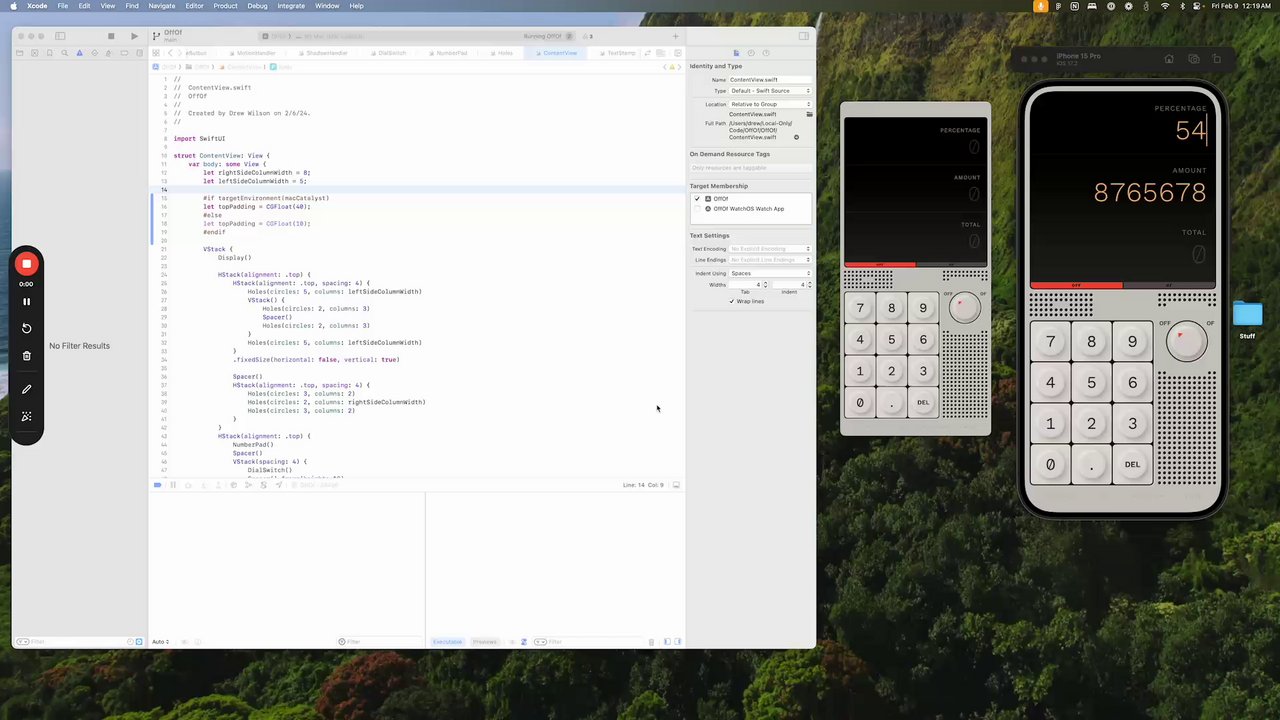This screenshot has width=1280, height=720.
Task: Open the Product menu
Action: 225,6
